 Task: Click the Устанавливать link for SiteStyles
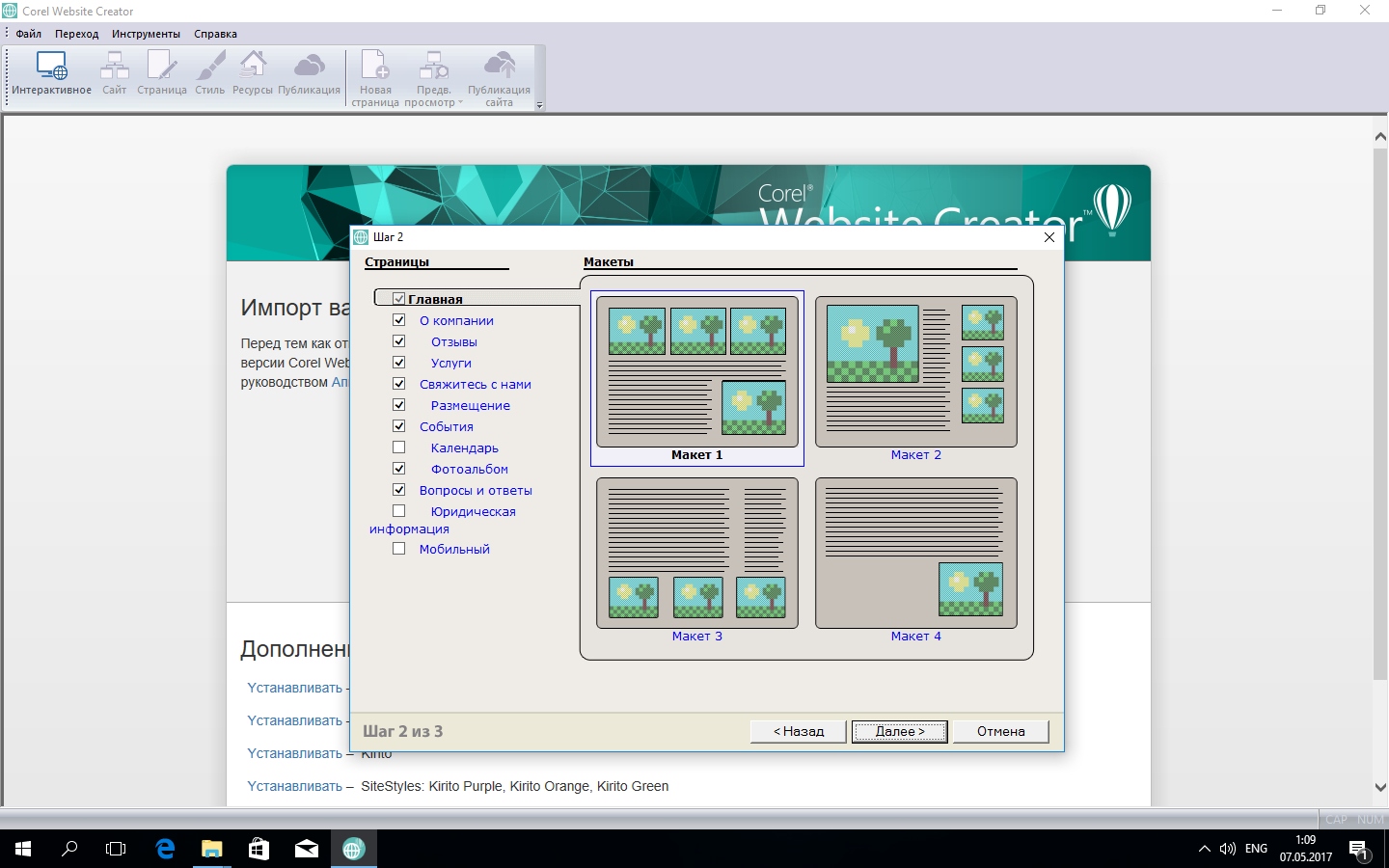point(295,786)
